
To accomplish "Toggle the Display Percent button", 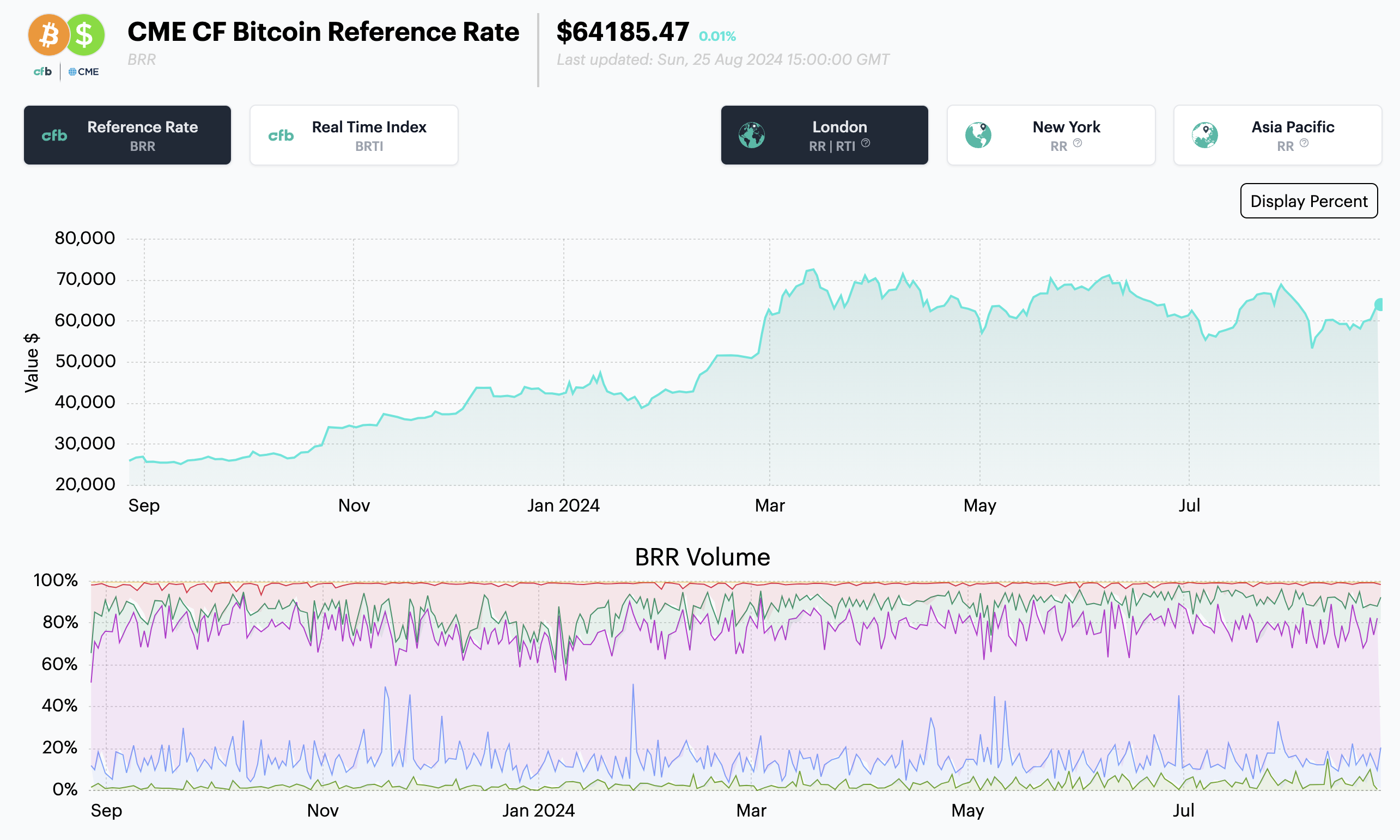I will pyautogui.click(x=1308, y=201).
